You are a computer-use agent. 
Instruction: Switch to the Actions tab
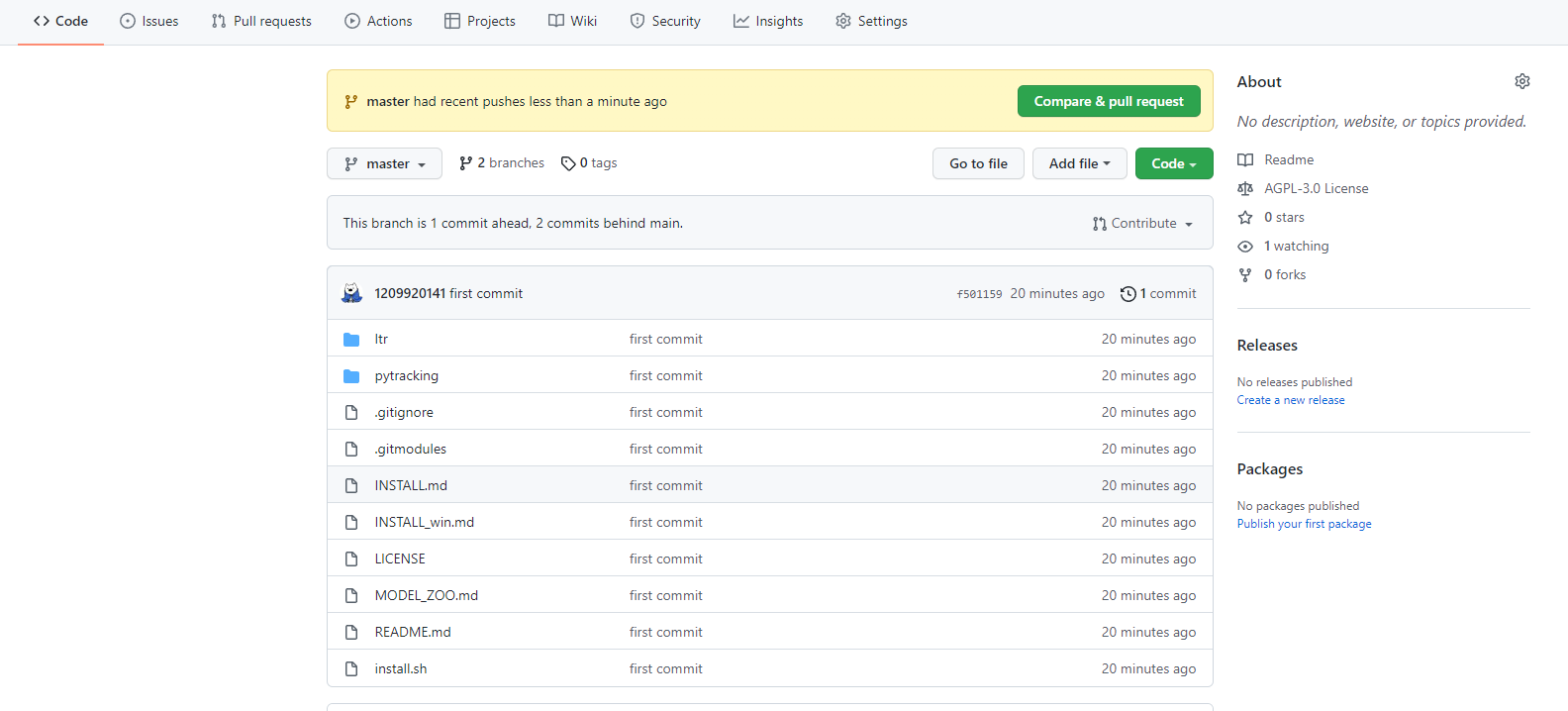pos(378,21)
